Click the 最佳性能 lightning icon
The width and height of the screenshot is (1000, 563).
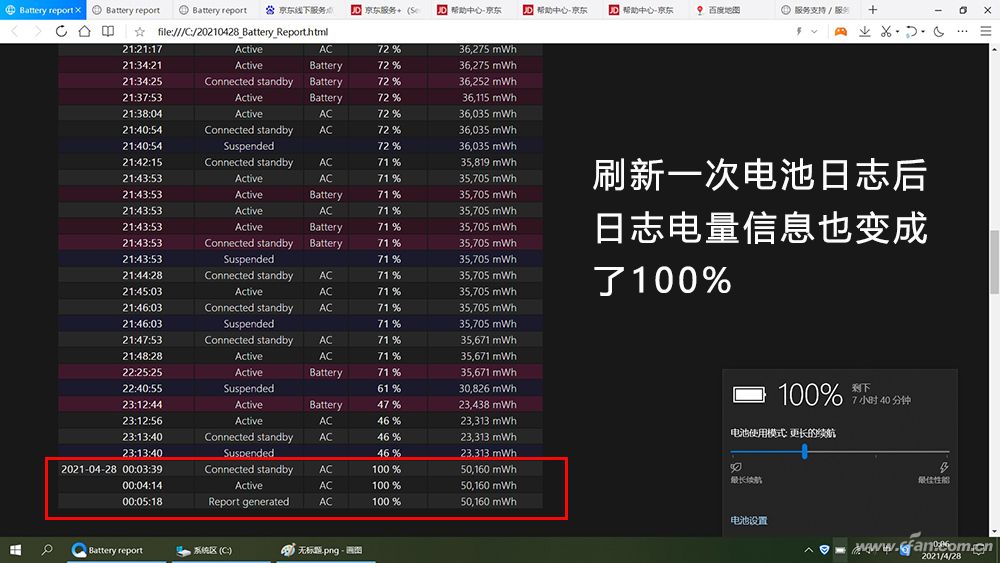(944, 467)
